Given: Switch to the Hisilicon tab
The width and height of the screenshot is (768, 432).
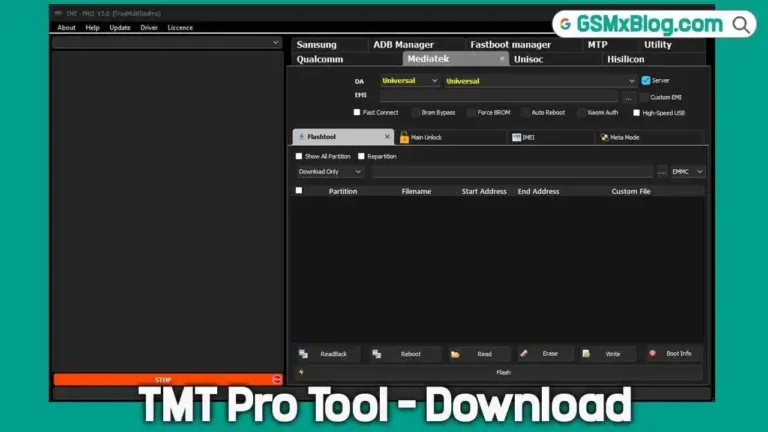Looking at the screenshot, I should (654, 59).
